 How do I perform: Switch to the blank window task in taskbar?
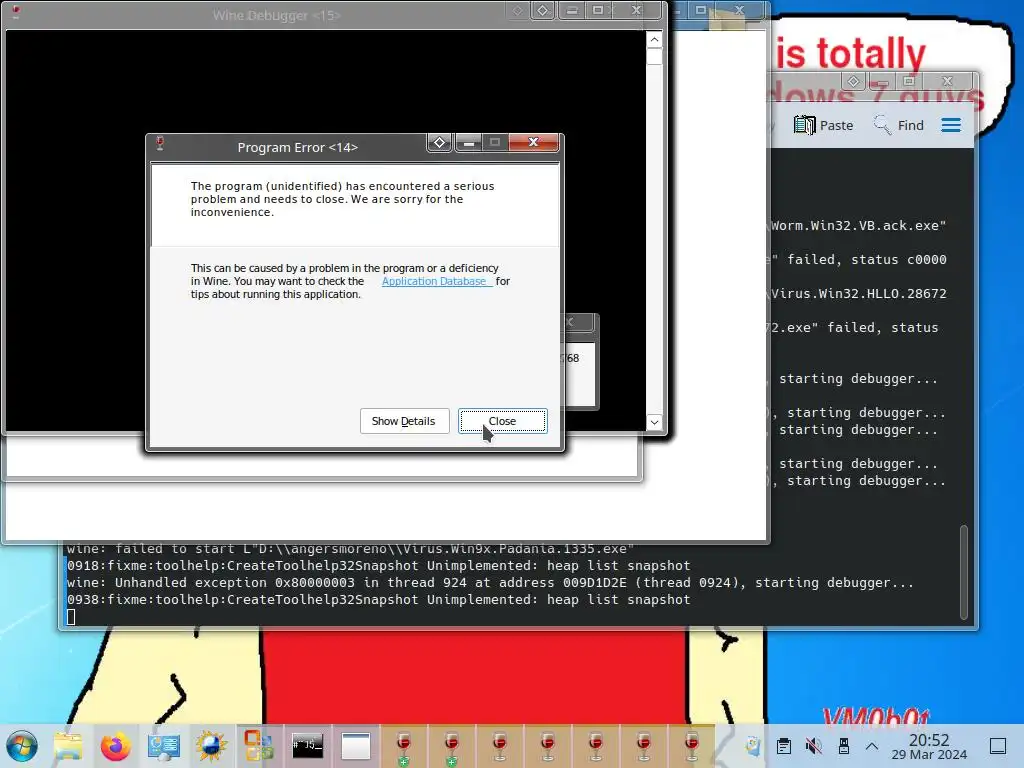(356, 746)
